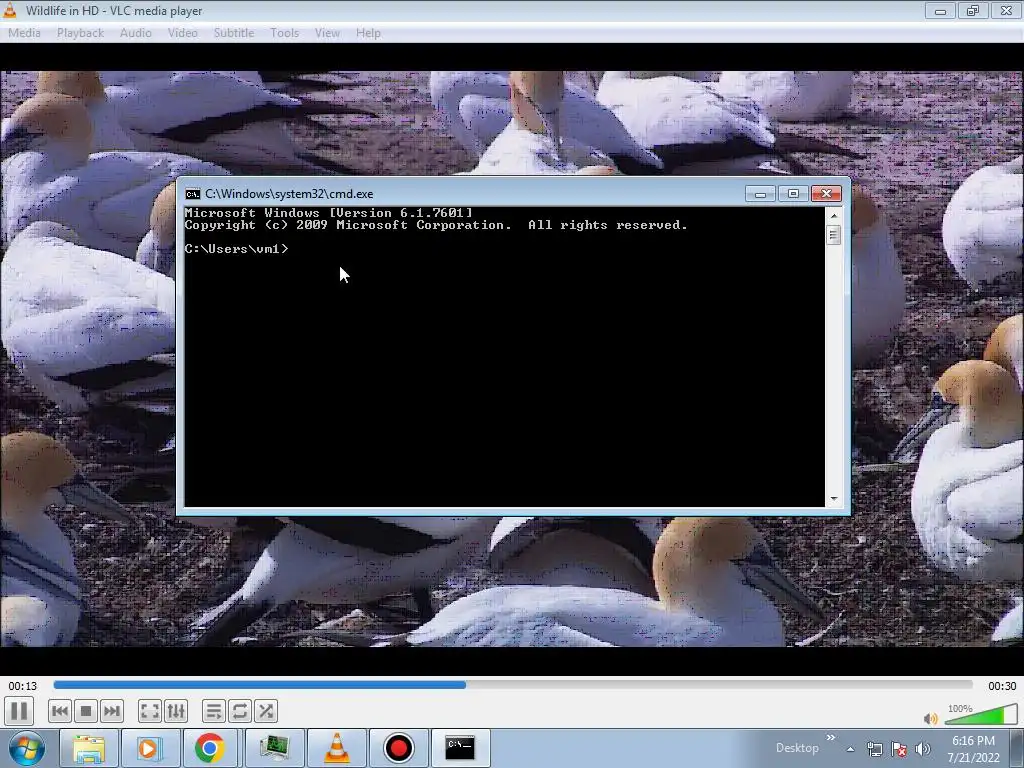Viewport: 1024px width, 768px height.
Task: Skip to next media in VLC
Action: point(112,711)
